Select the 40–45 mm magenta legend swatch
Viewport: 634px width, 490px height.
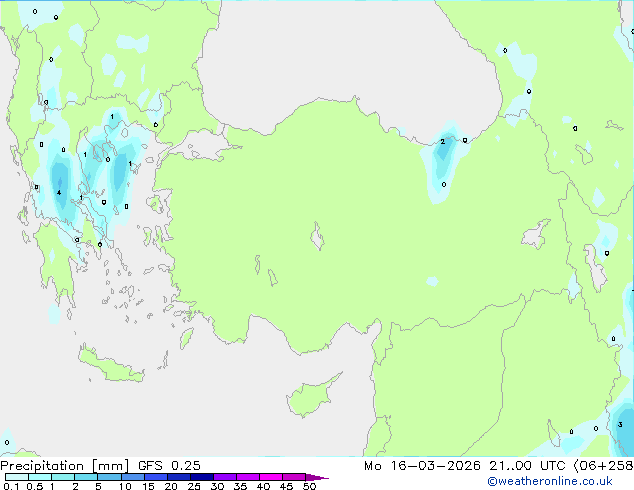(271, 477)
